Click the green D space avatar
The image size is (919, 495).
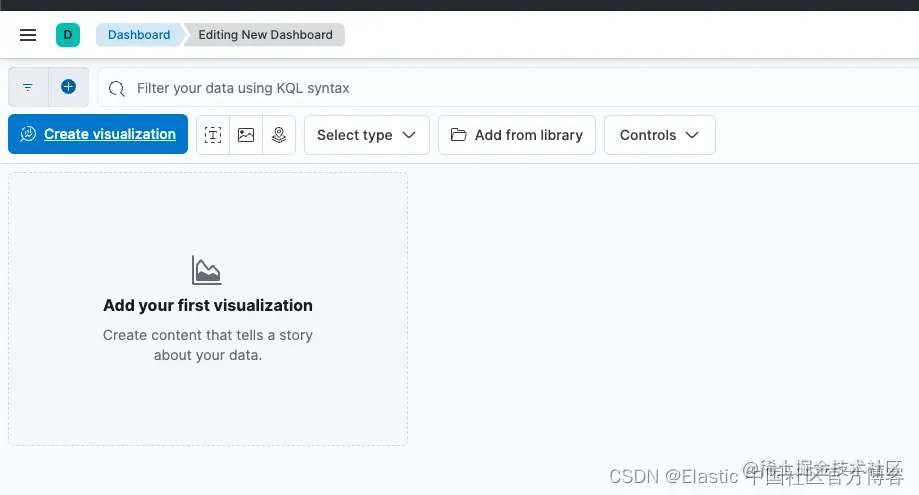(x=68, y=35)
